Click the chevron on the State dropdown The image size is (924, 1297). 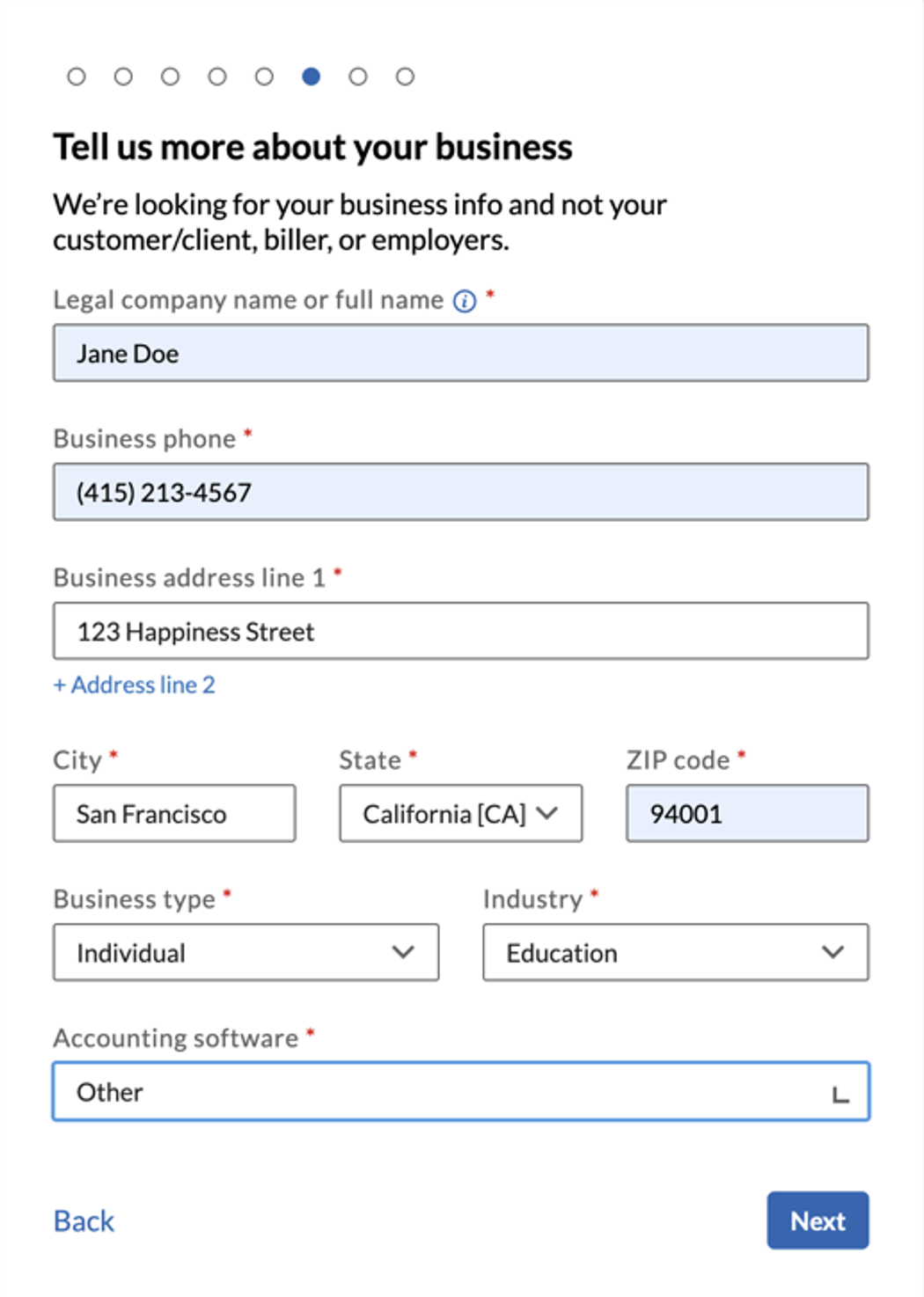(547, 813)
